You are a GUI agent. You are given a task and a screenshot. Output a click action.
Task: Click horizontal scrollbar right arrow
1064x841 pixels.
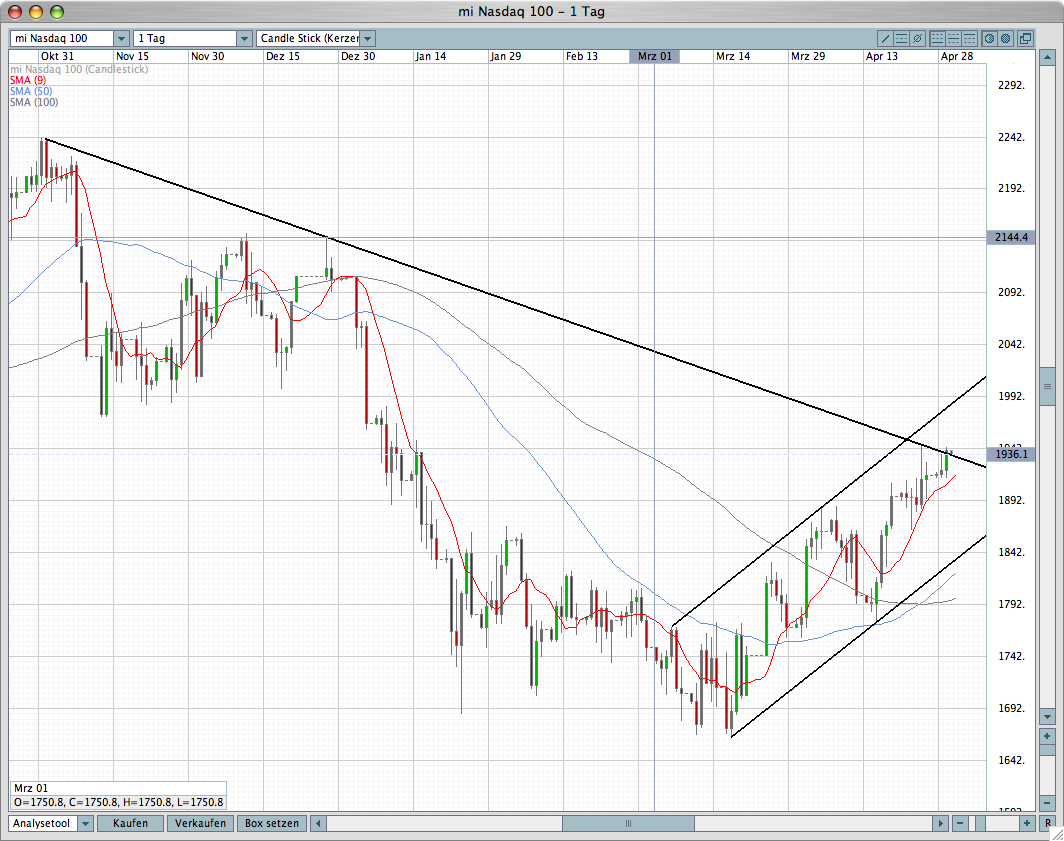click(940, 823)
